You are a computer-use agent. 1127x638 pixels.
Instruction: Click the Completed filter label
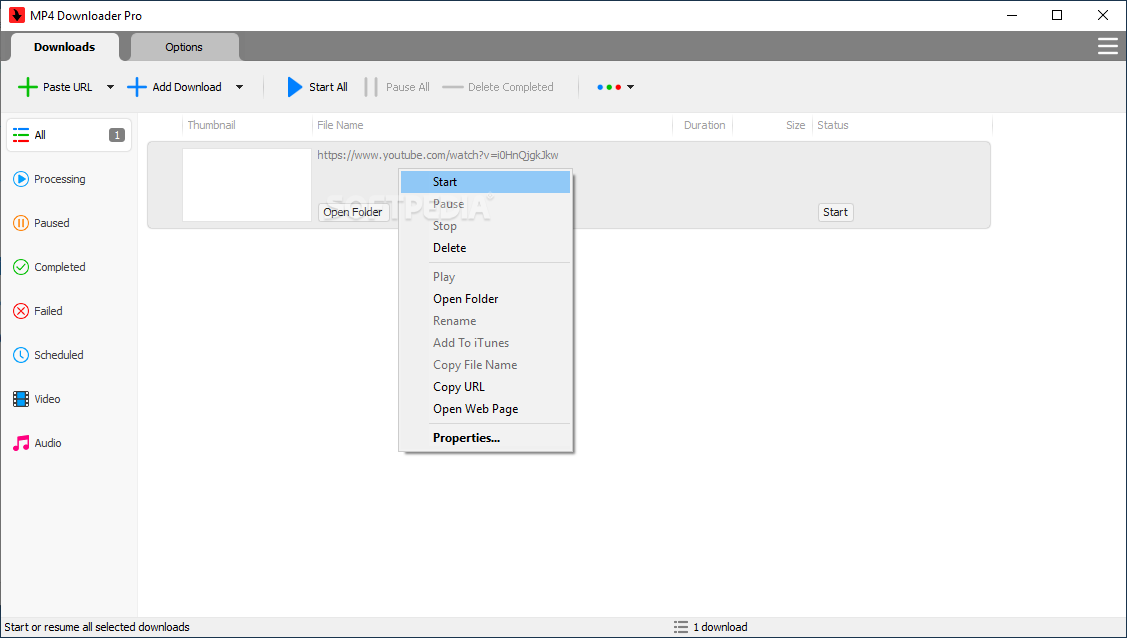60,267
